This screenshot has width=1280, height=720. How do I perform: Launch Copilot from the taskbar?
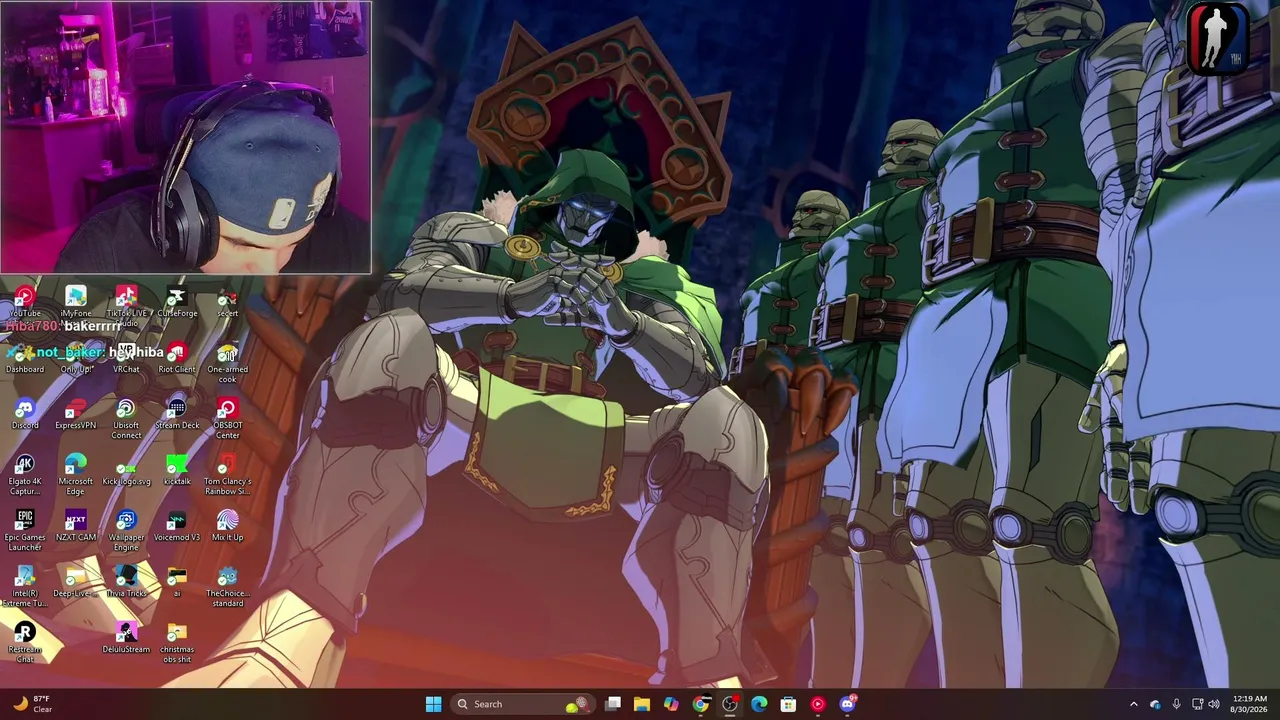click(x=671, y=704)
